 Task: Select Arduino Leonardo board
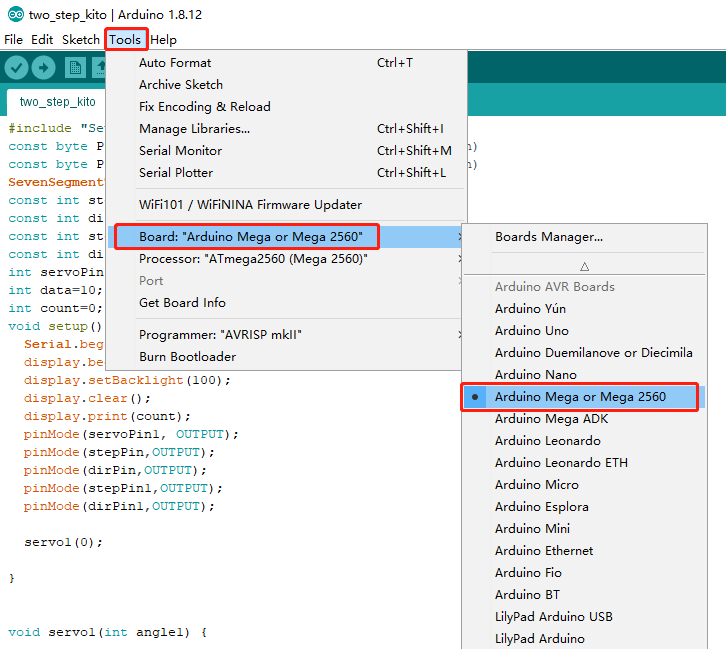pyautogui.click(x=584, y=441)
